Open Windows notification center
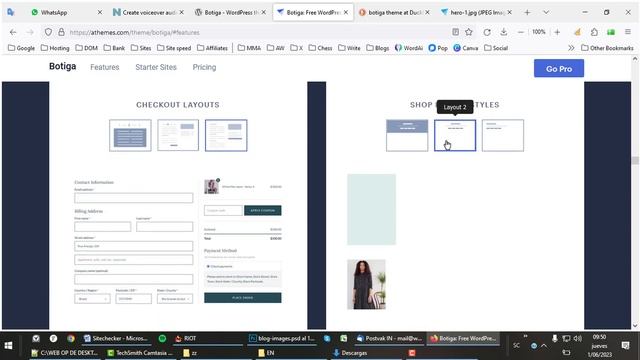The image size is (640, 360). [x=625, y=346]
